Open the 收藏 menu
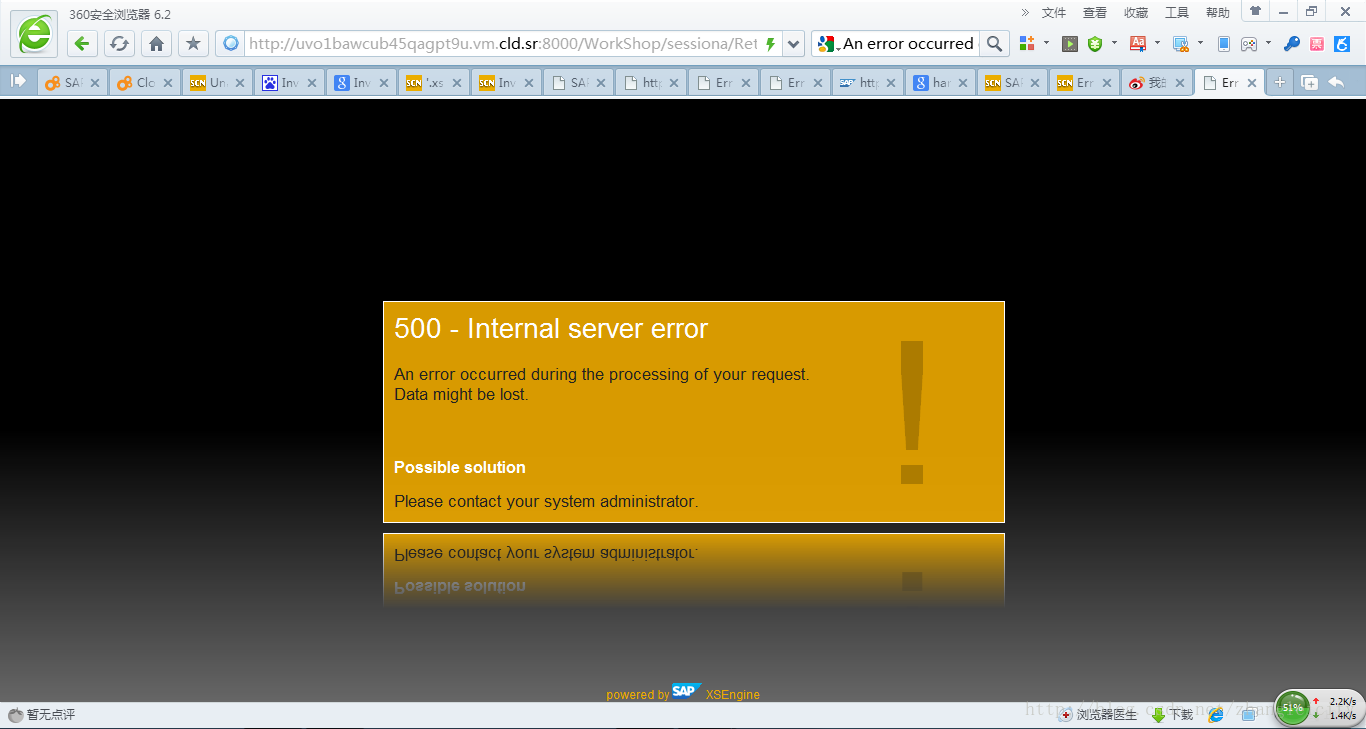1366x729 pixels. [x=1136, y=13]
